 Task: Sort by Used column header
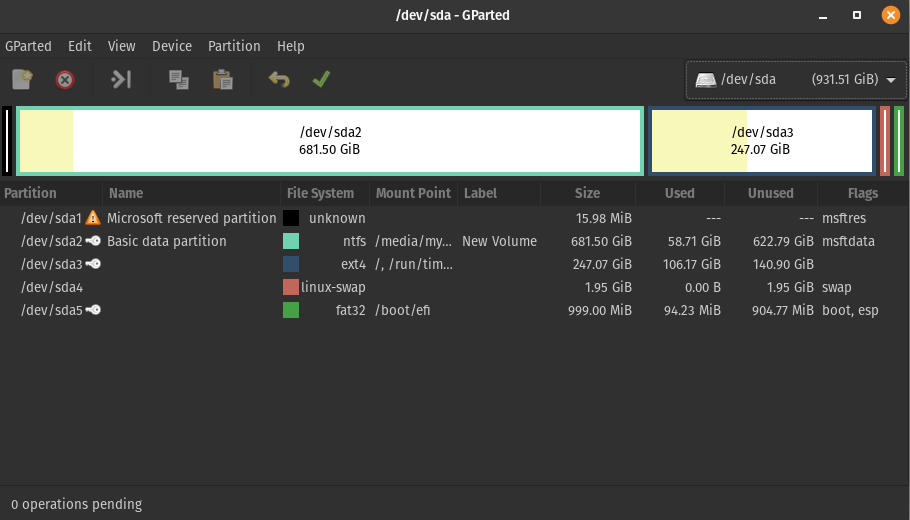click(x=680, y=193)
